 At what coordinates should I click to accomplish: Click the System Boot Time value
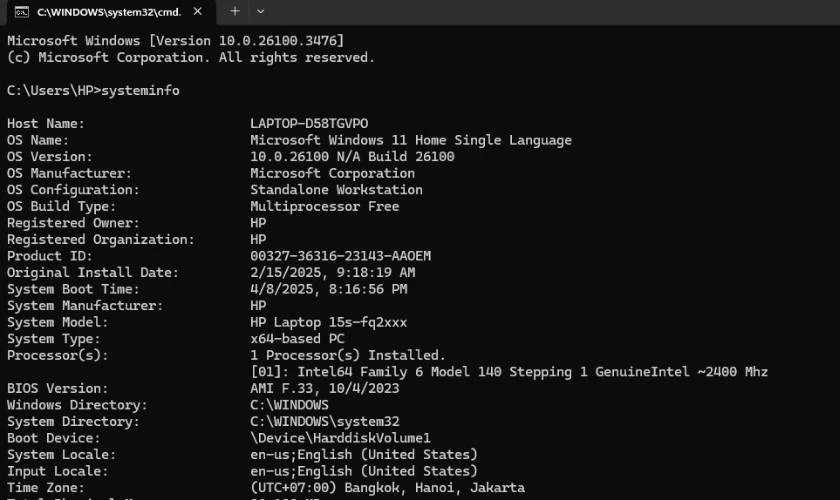328,289
